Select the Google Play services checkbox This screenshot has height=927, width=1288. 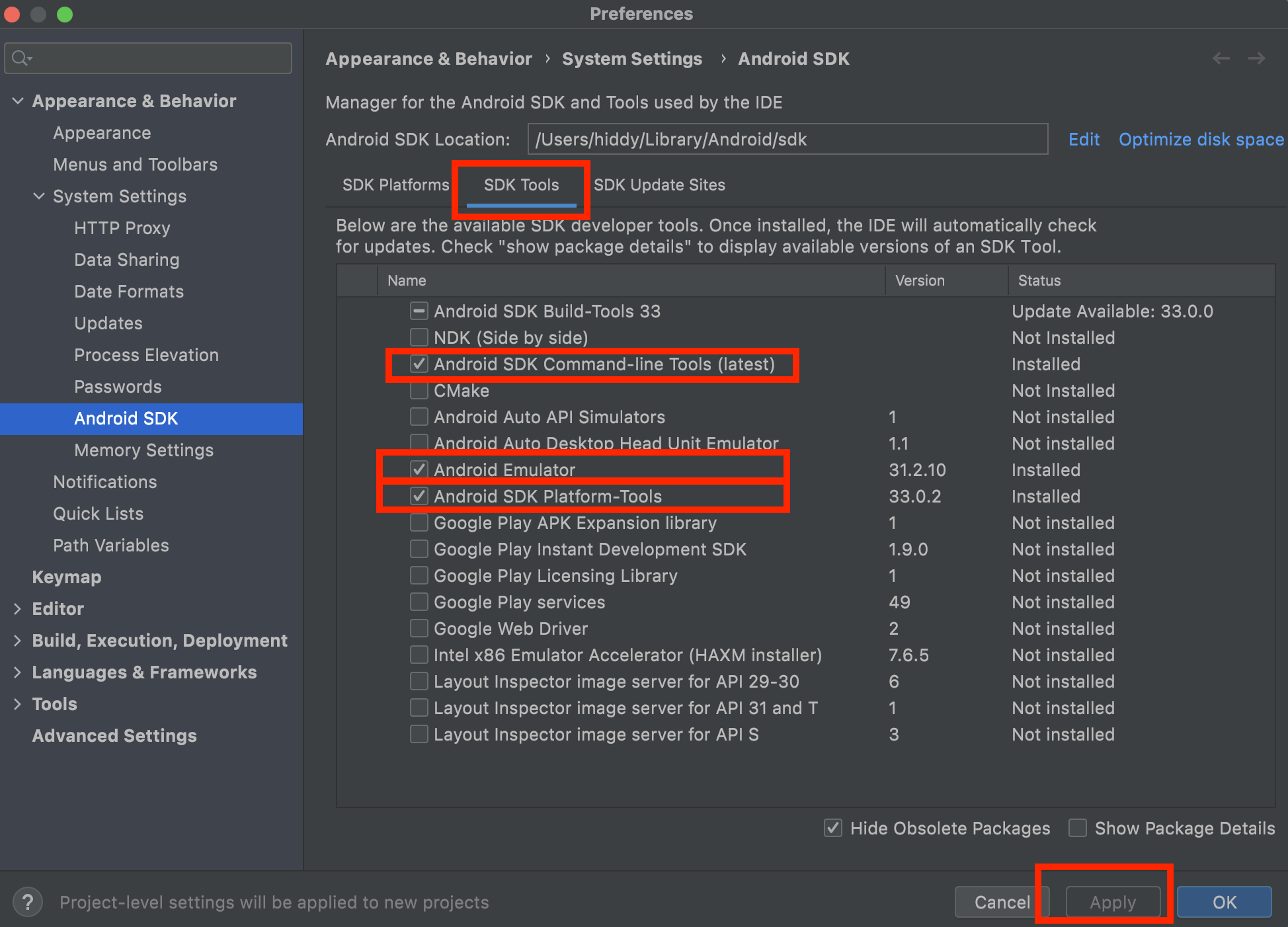tap(419, 602)
